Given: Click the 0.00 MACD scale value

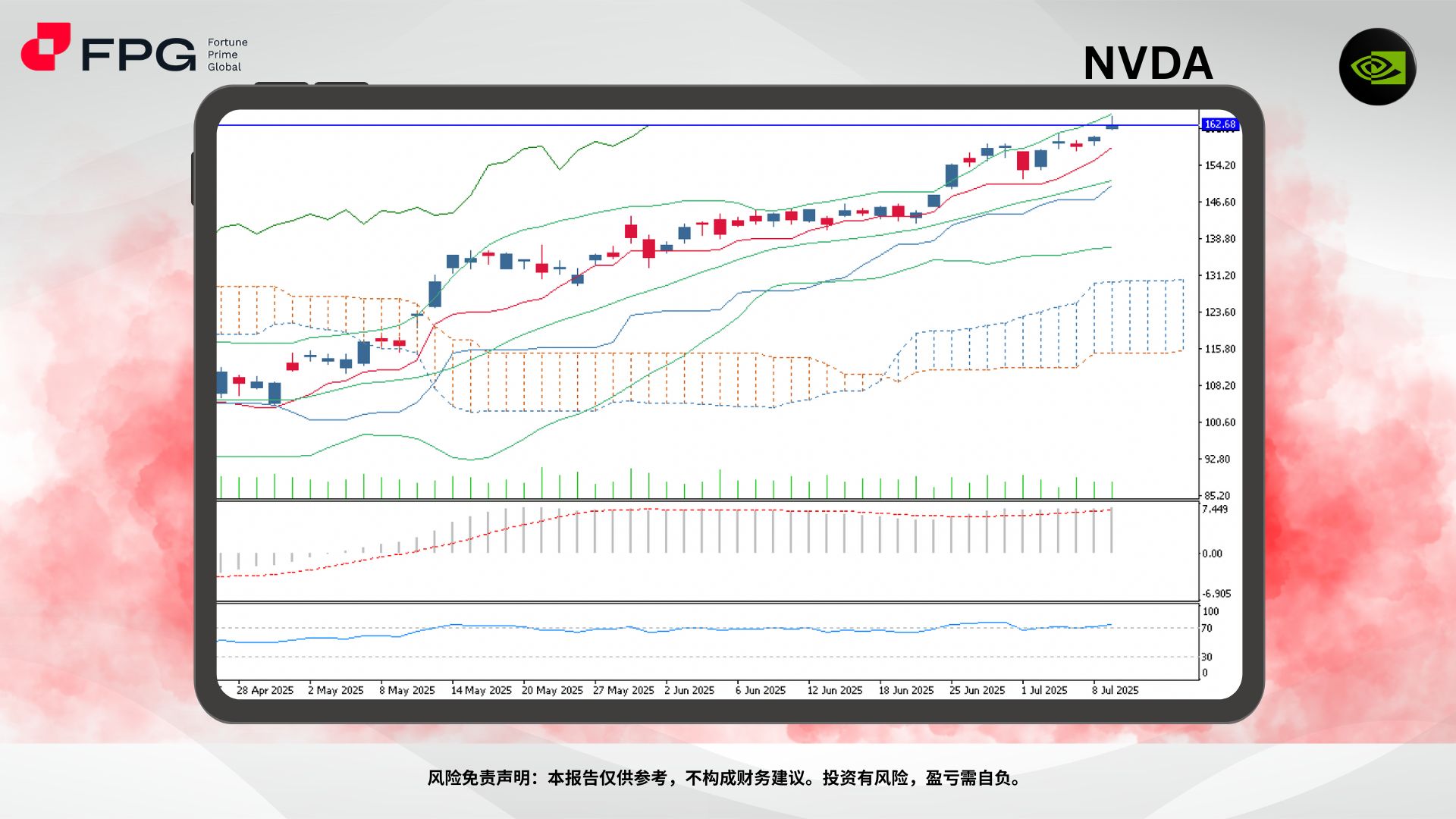Looking at the screenshot, I should [1212, 554].
